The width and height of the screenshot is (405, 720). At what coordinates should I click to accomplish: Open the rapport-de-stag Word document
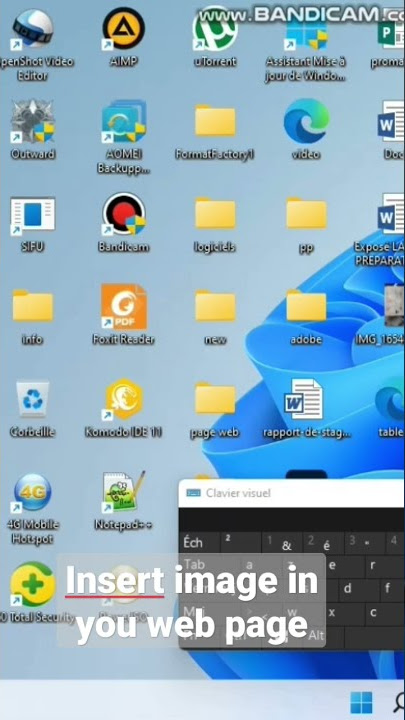[304, 399]
